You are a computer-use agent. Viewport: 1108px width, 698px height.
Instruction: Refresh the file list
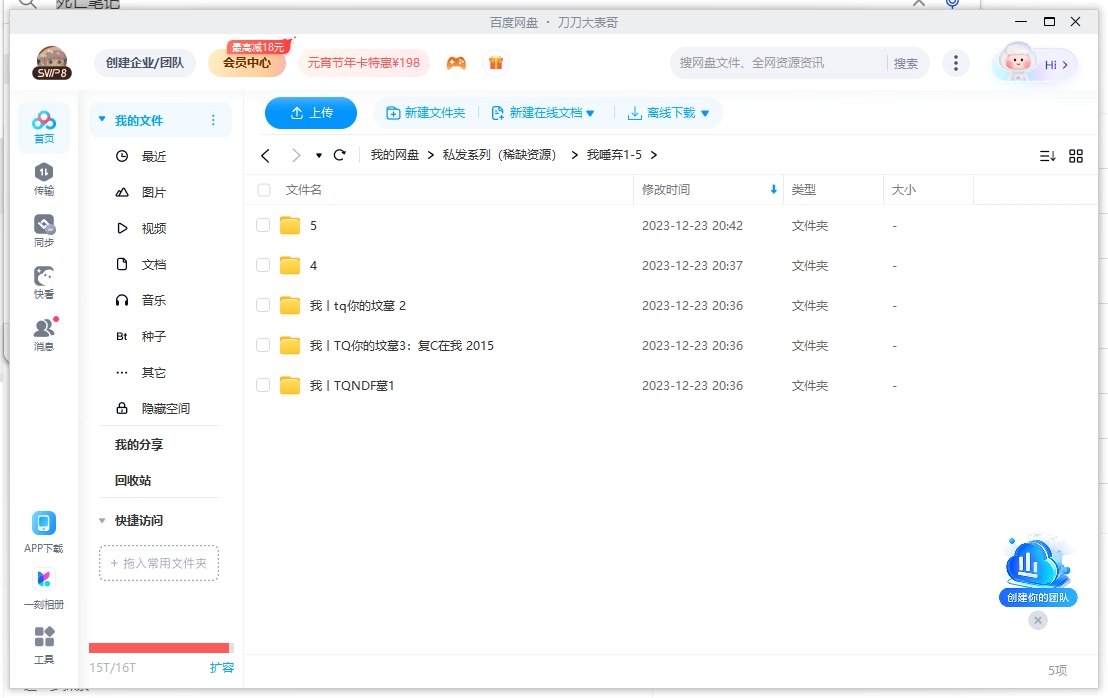click(339, 155)
